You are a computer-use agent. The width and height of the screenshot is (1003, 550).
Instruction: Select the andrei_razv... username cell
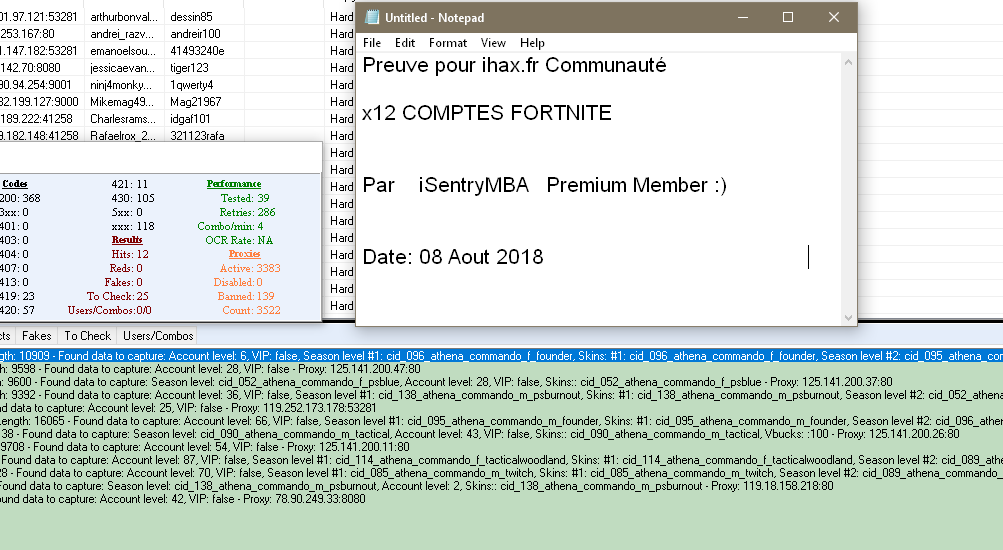123,34
